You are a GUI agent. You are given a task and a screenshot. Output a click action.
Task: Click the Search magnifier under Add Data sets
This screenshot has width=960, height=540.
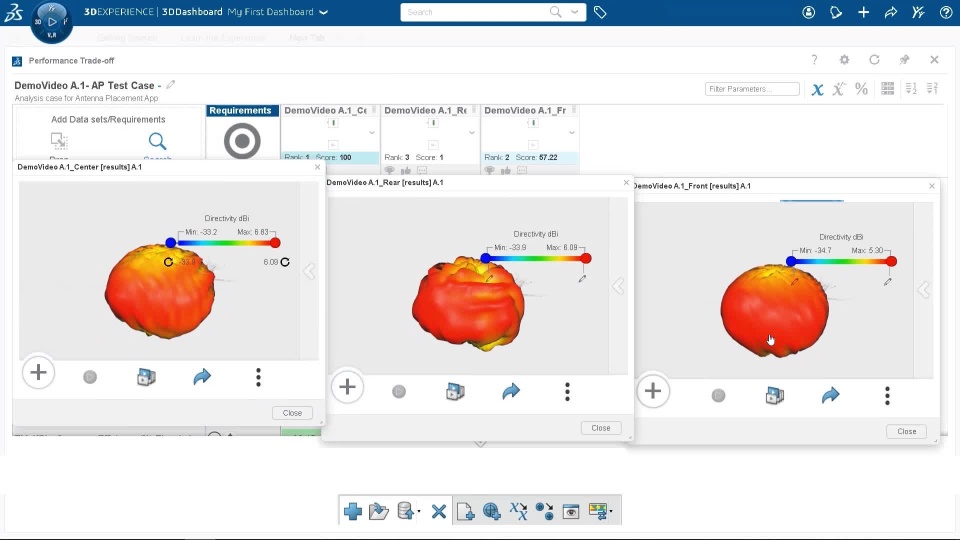(x=157, y=142)
